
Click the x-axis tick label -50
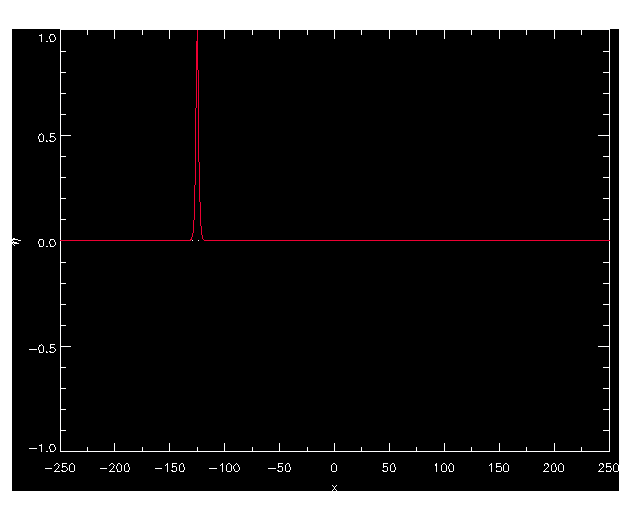click(282, 469)
